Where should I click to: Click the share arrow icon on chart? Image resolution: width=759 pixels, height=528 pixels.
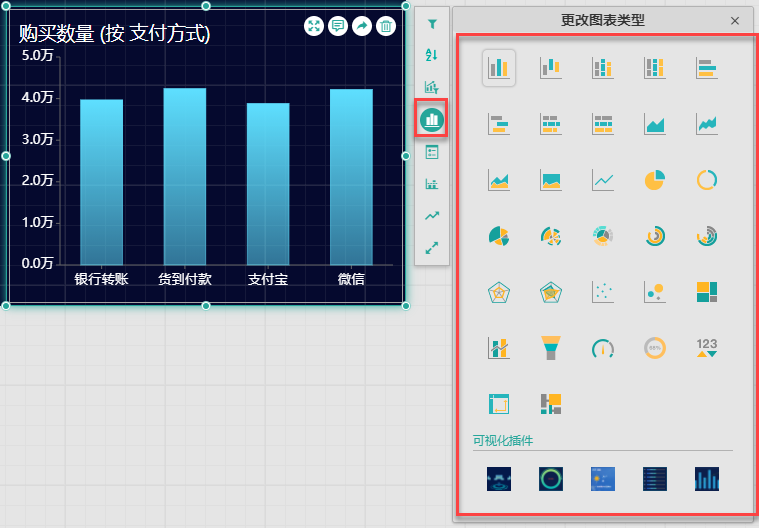click(362, 26)
